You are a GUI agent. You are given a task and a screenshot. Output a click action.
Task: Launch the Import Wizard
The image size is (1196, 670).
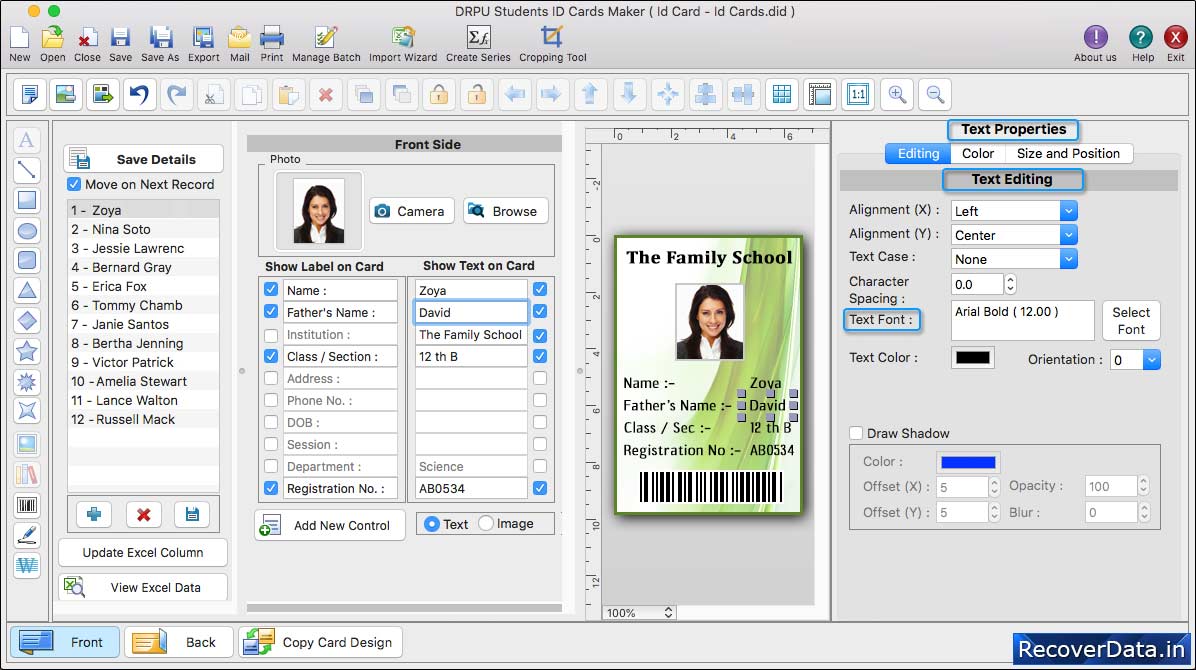(x=403, y=44)
